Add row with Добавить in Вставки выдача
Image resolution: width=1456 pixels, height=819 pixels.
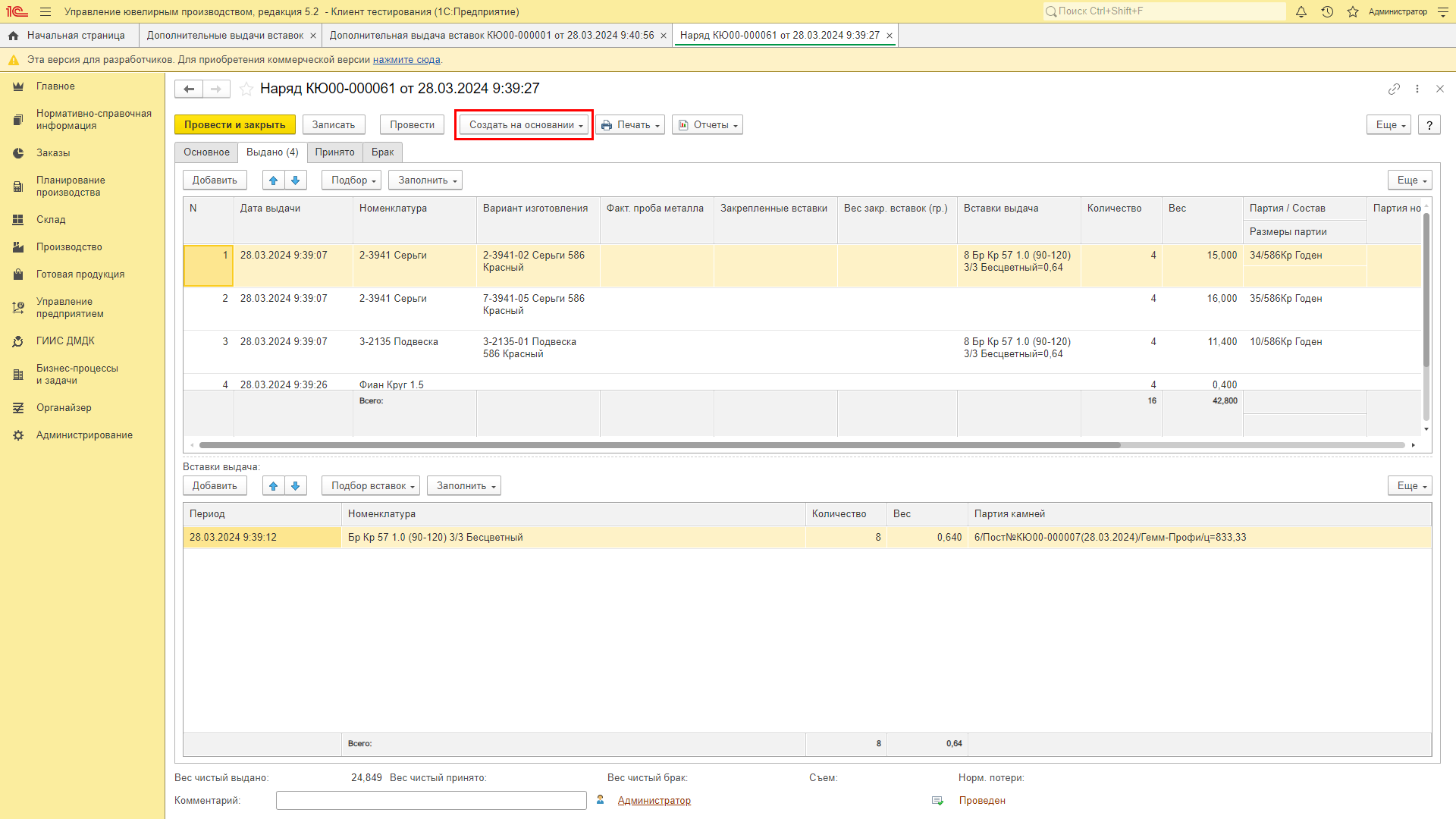click(x=215, y=485)
